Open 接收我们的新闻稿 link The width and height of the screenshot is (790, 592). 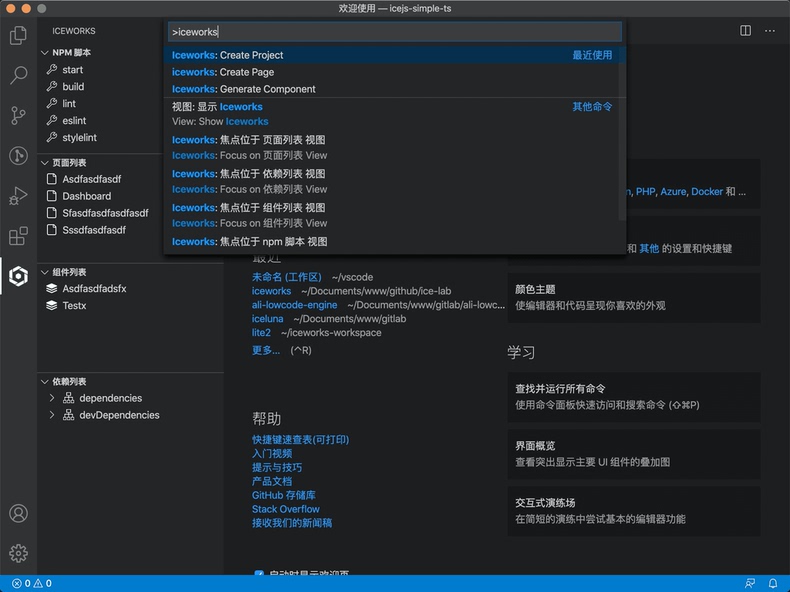coord(292,523)
